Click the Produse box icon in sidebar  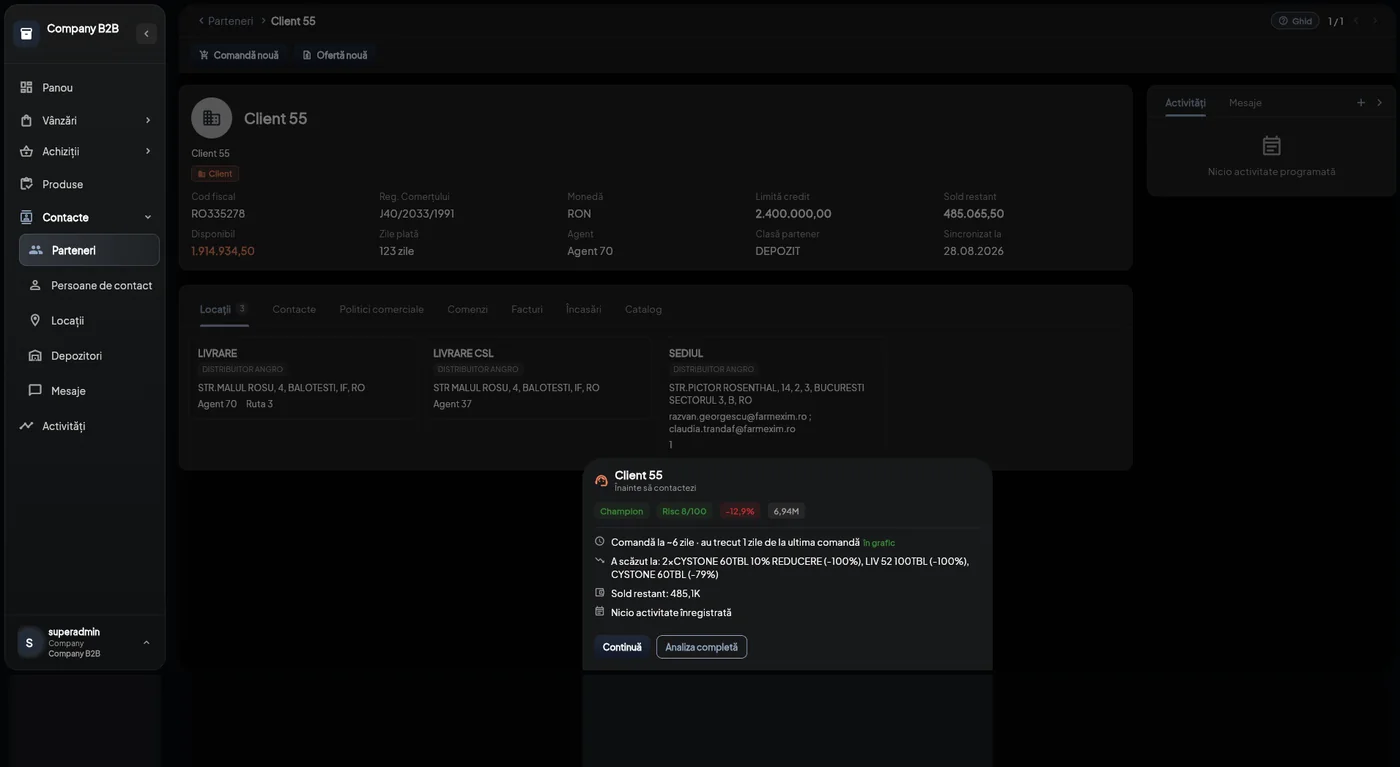pos(26,184)
